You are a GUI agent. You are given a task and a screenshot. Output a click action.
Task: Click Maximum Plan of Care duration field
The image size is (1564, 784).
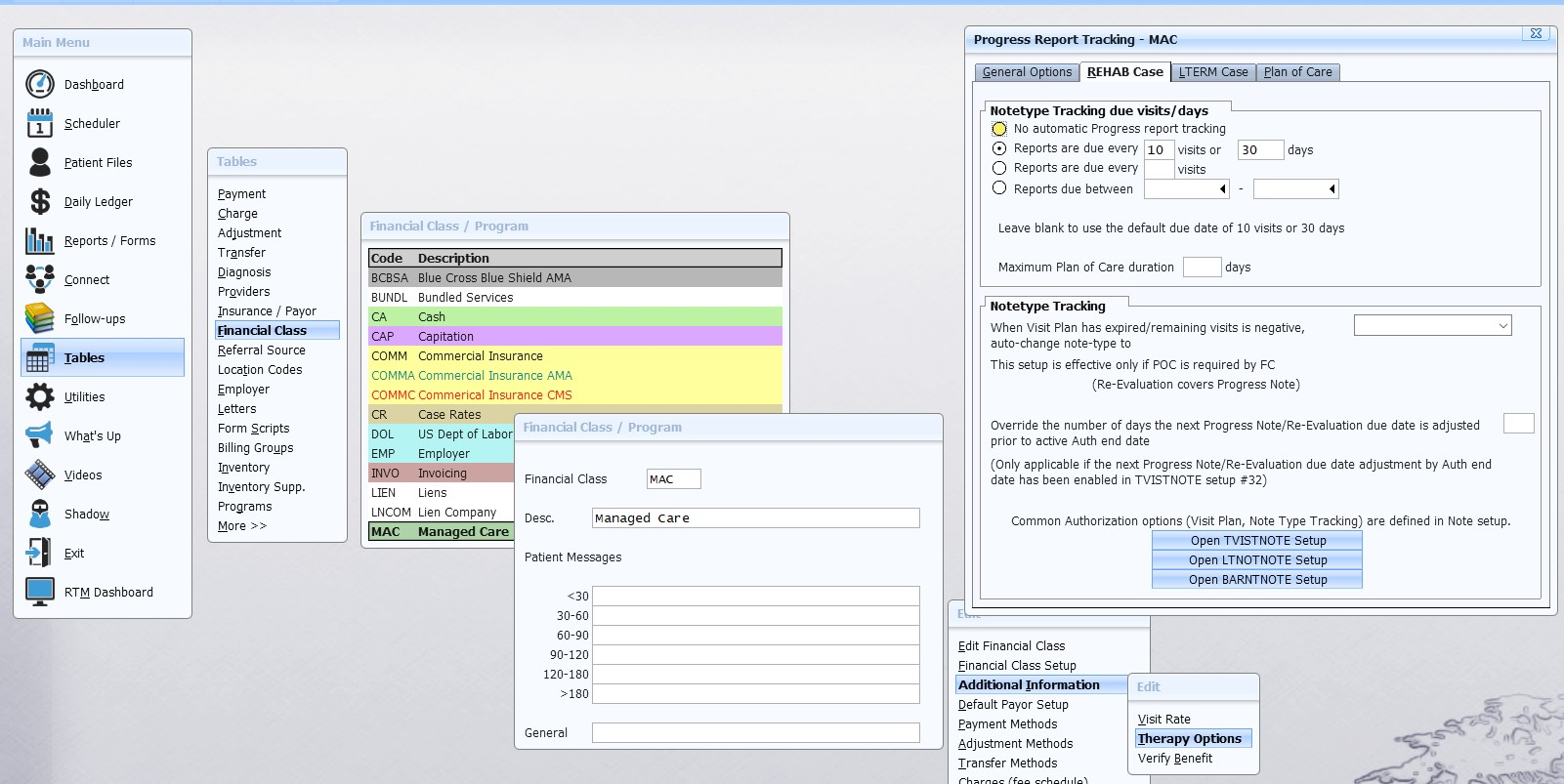click(1202, 267)
